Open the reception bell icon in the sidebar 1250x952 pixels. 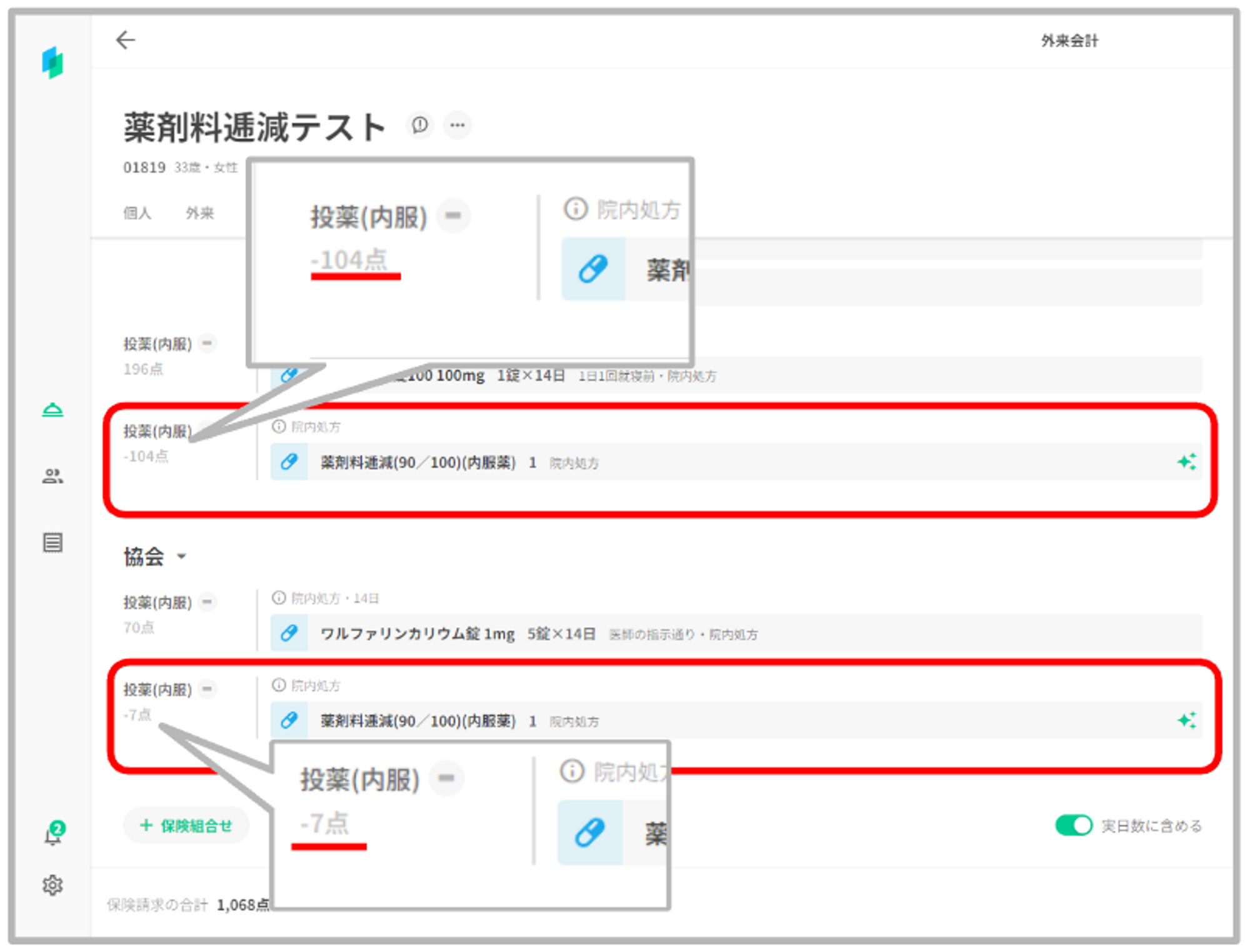[x=52, y=410]
